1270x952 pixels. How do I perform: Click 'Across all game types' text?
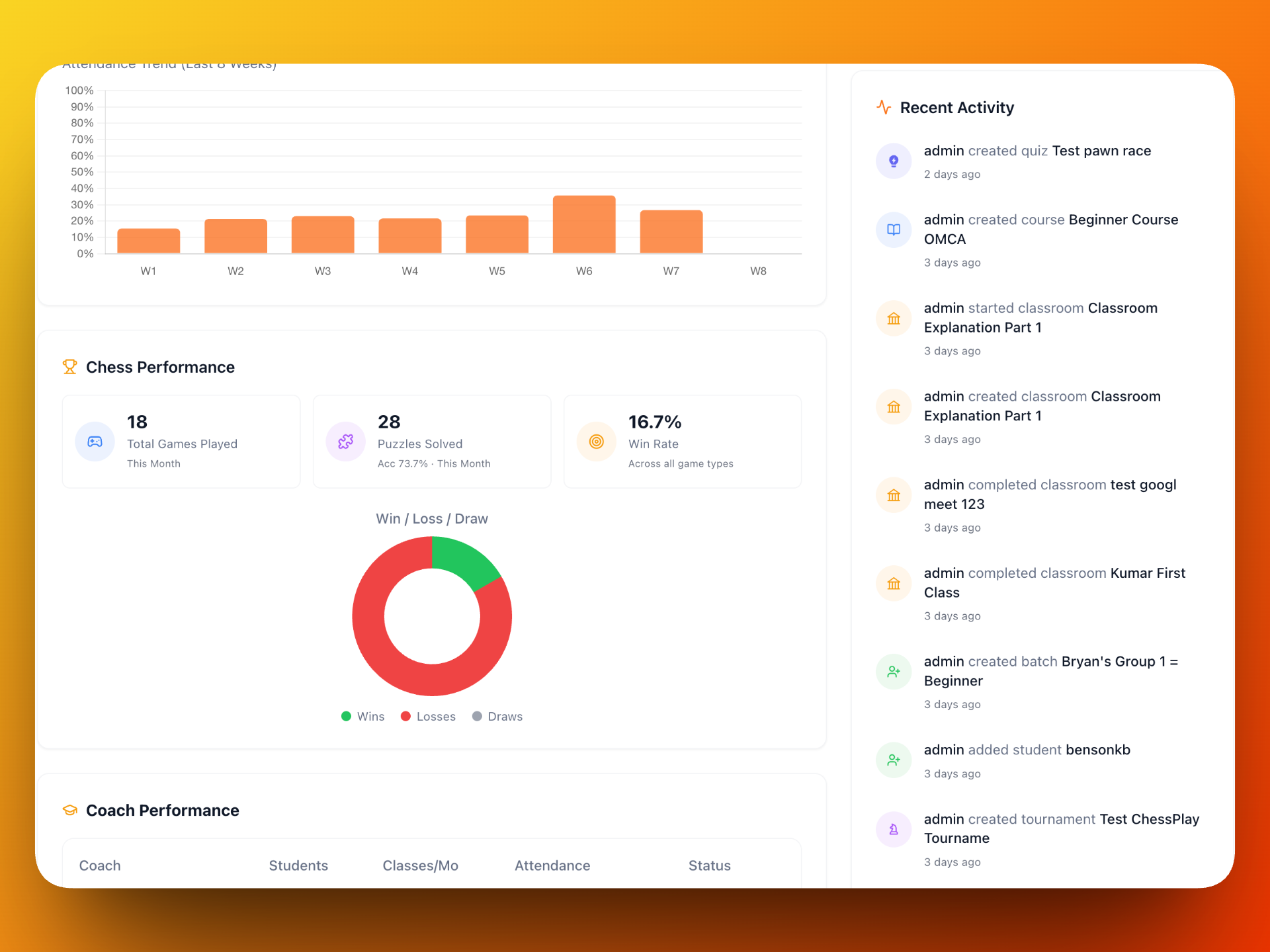[681, 463]
